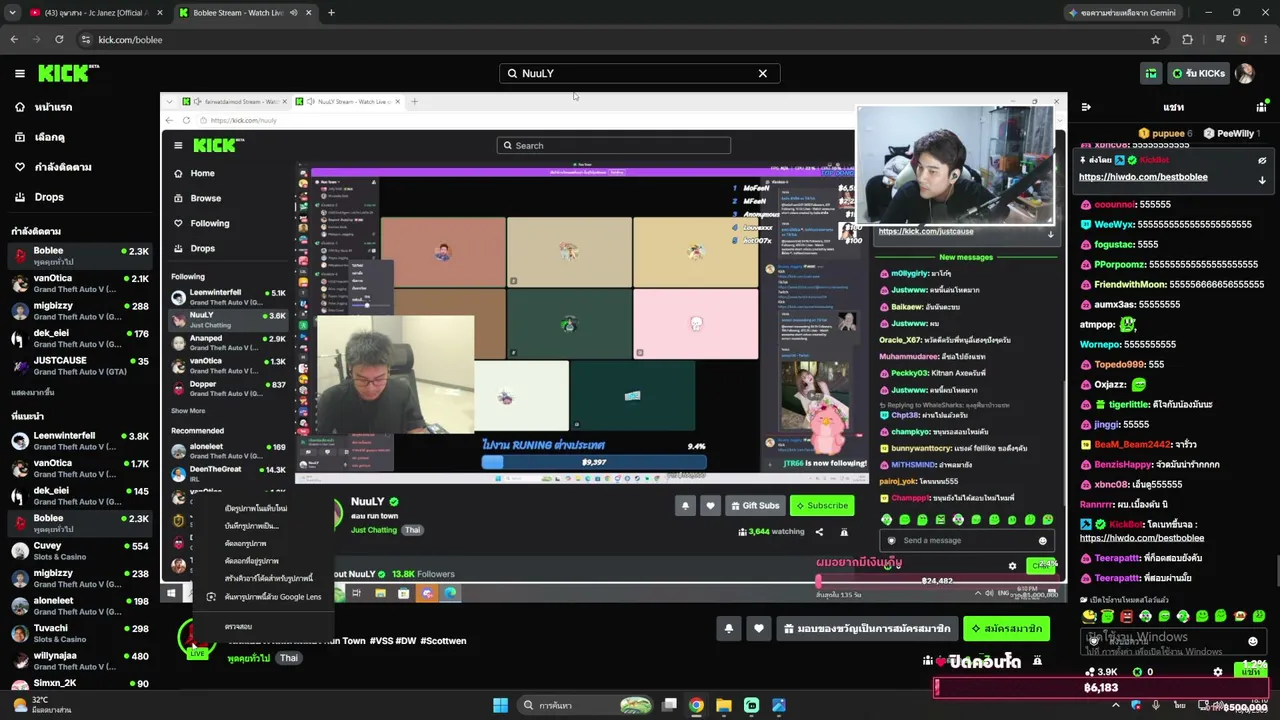
Task: Toggle follow heart for Boblee
Action: [759, 629]
